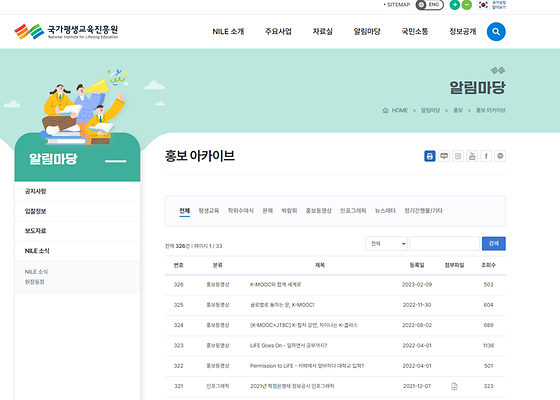560x400 pixels.
Task: Select the 인포그래픽 category tab
Action: (353, 211)
